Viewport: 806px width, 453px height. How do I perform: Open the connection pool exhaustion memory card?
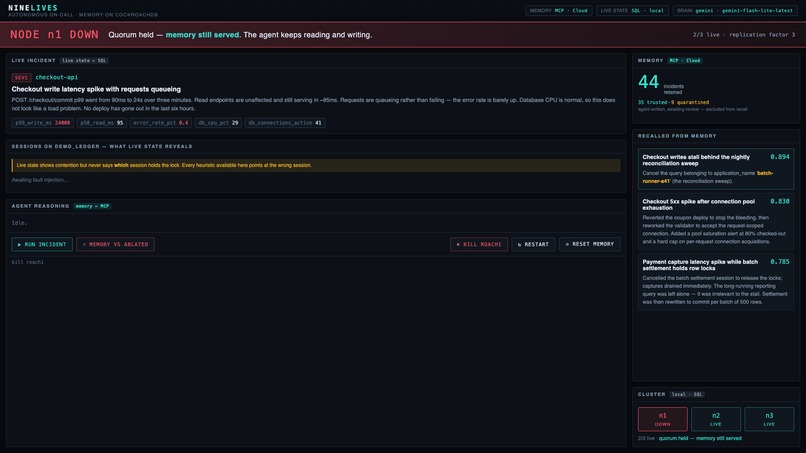tap(716, 221)
